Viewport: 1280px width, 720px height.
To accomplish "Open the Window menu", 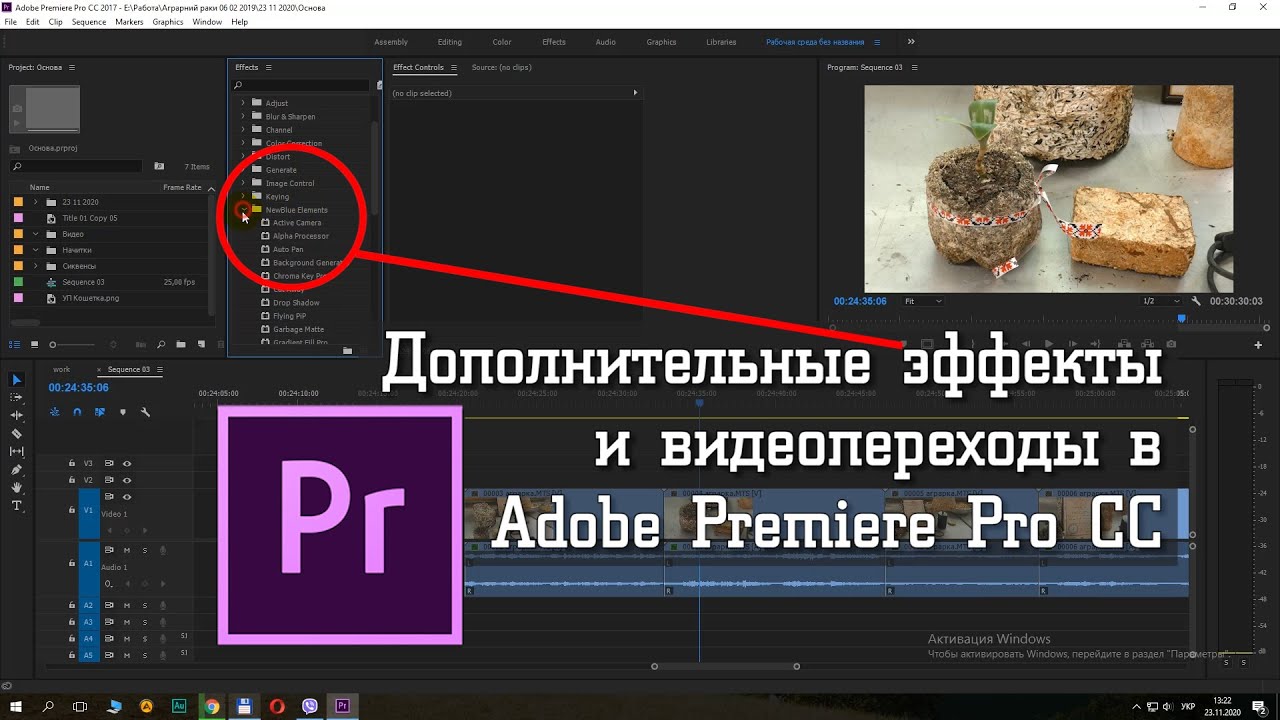I will coord(207,22).
